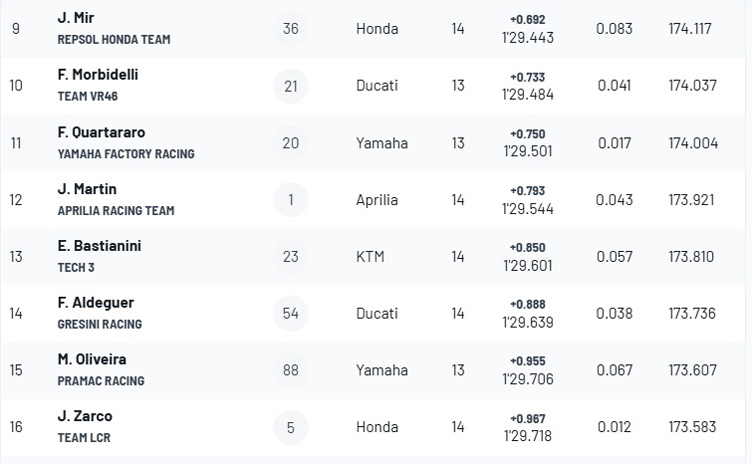This screenshot has width=752, height=464.
Task: Click rider number badge 88
Action: click(291, 370)
